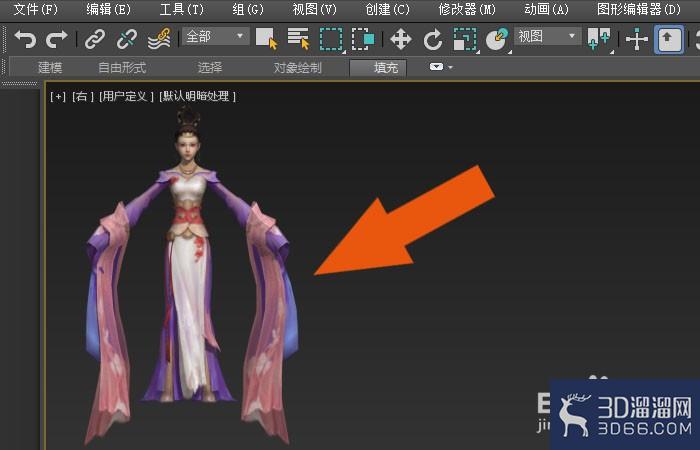Image resolution: width=700 pixels, height=450 pixels.
Task: Switch to the 自由形式 ribbon tab
Action: (x=122, y=68)
